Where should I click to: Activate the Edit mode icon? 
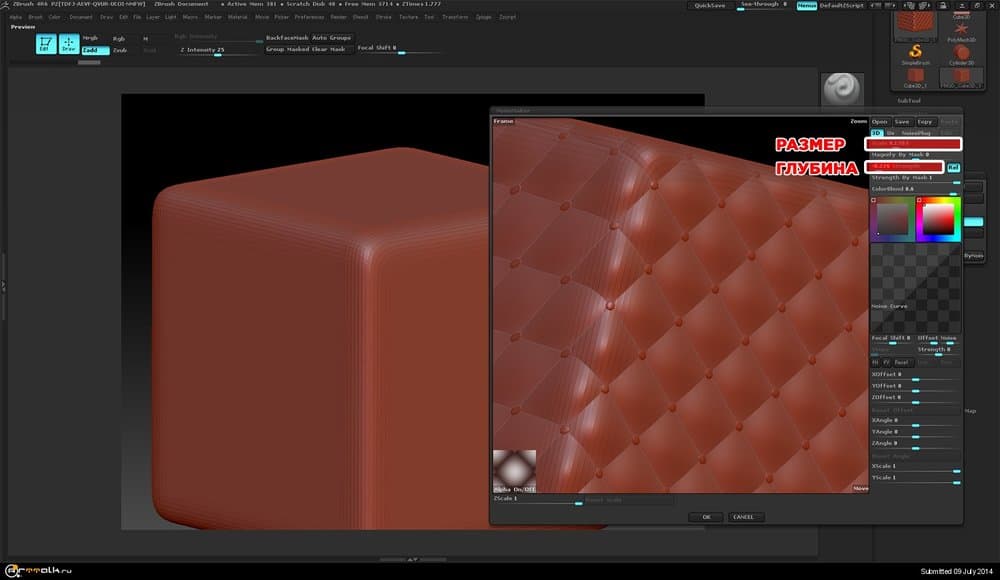point(46,43)
